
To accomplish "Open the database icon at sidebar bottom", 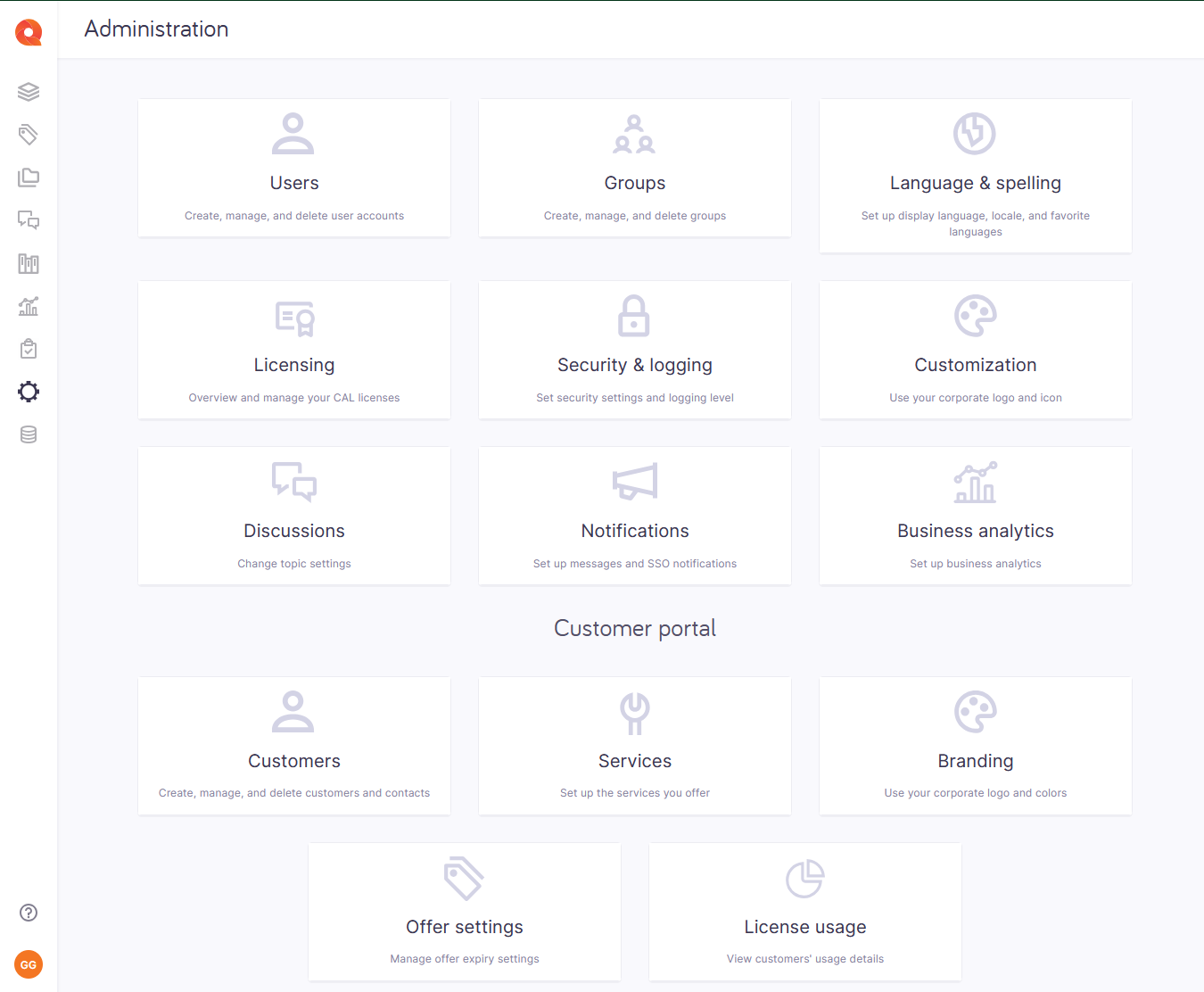I will click(28, 434).
